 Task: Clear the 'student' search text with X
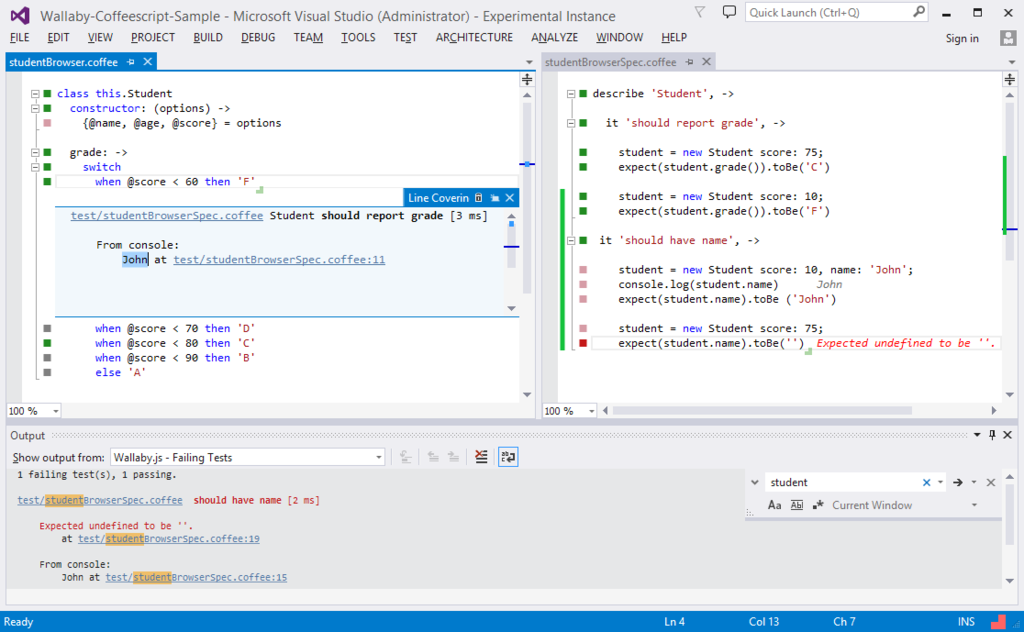pyautogui.click(x=926, y=482)
